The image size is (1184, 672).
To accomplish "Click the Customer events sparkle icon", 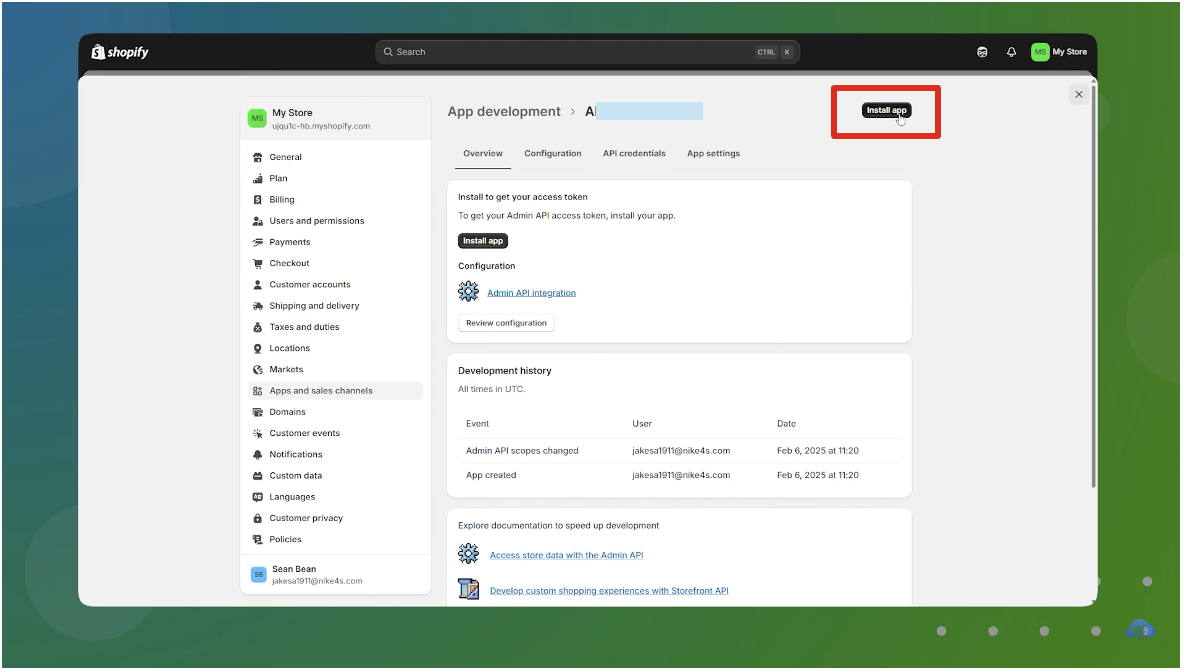I will coord(257,433).
